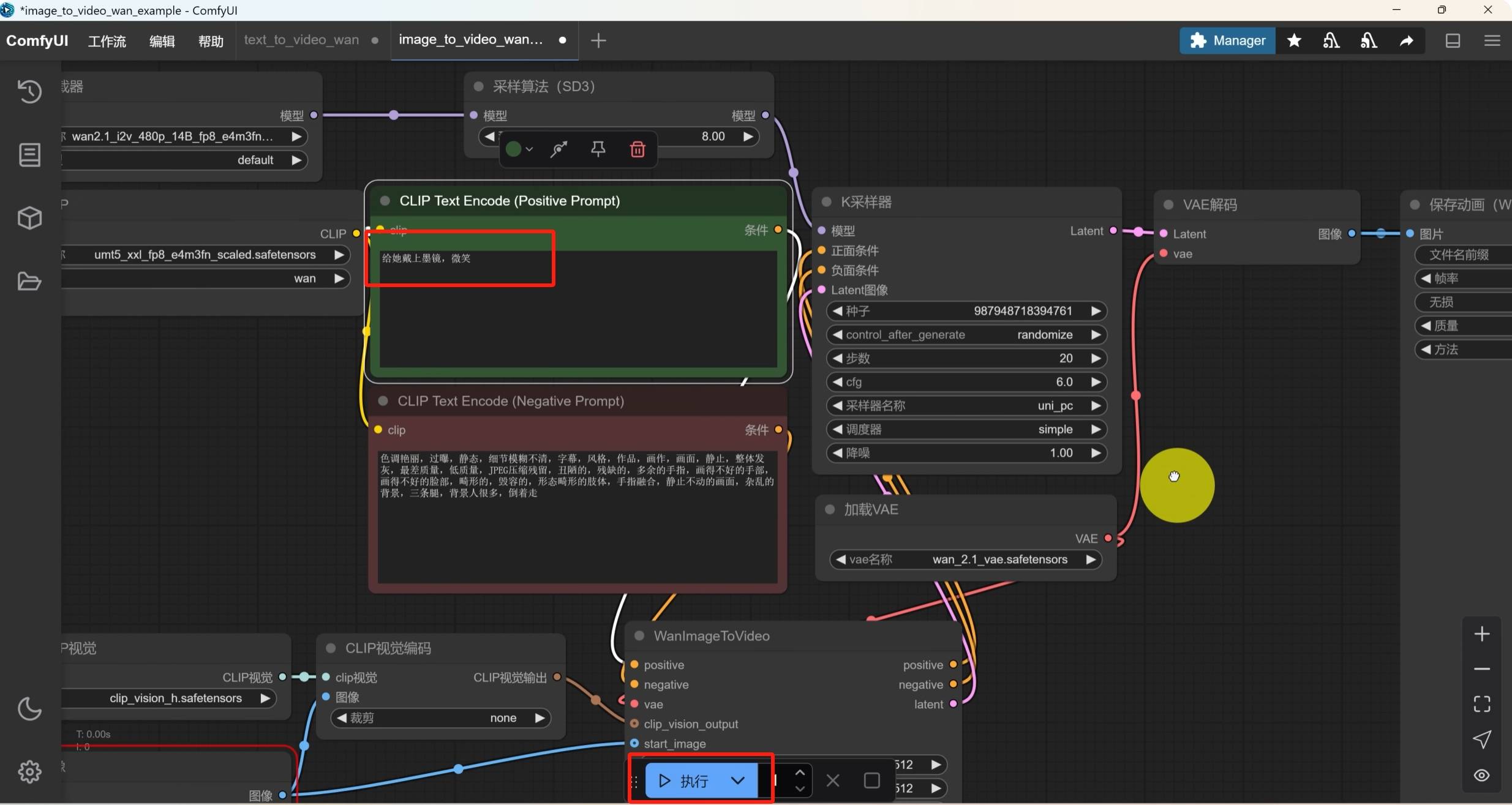Image resolution: width=1512 pixels, height=805 pixels.
Task: Cancel current run with X icon
Action: (832, 781)
